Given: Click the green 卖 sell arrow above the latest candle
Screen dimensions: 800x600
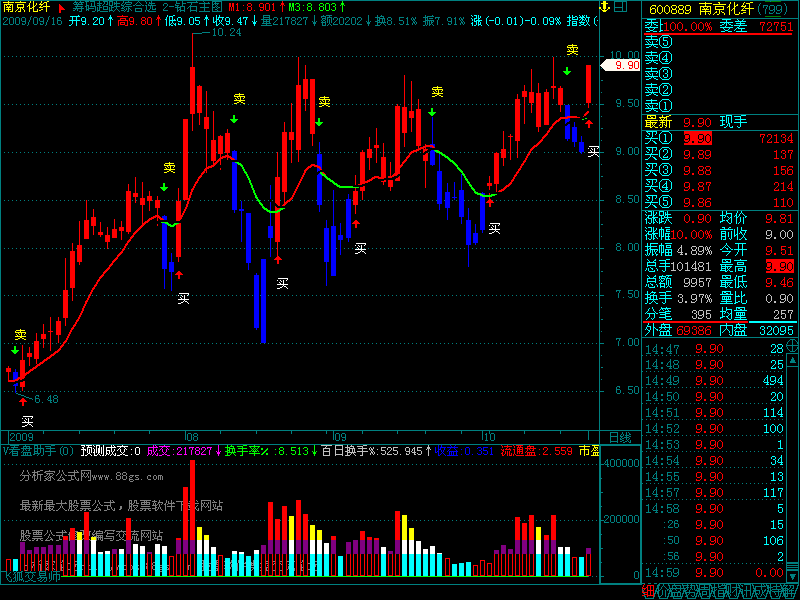Looking at the screenshot, I should 567,71.
